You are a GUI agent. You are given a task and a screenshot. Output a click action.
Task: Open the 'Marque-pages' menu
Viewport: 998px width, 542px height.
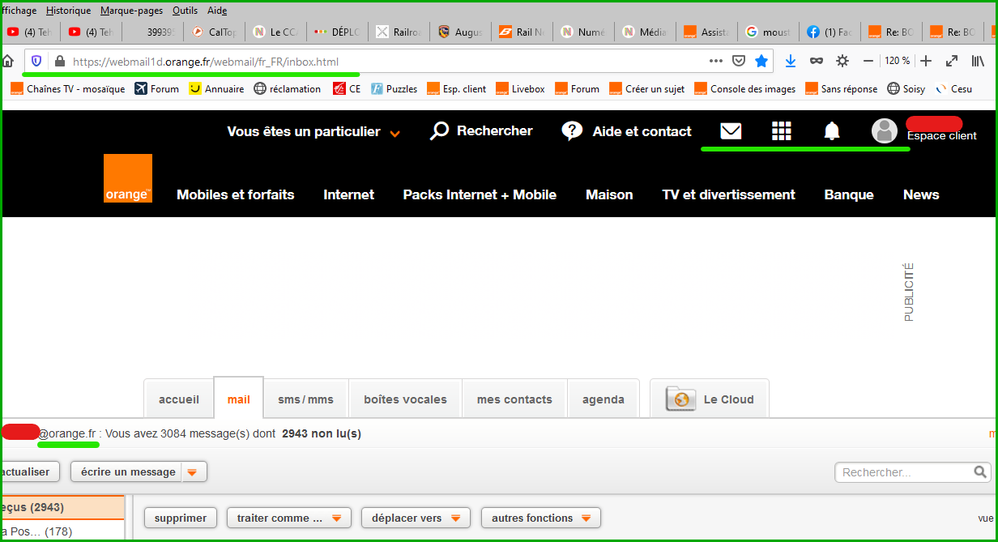(x=130, y=10)
